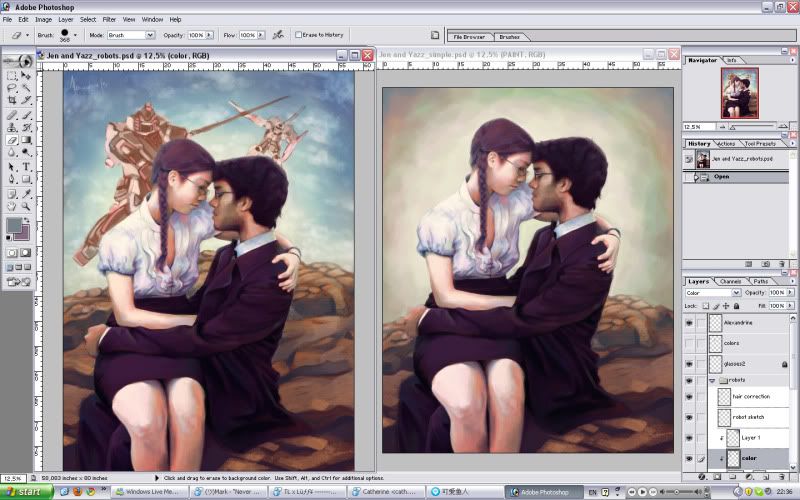Viewport: 800px width, 500px height.
Task: Click the foreground color swatch
Action: click(x=13, y=225)
